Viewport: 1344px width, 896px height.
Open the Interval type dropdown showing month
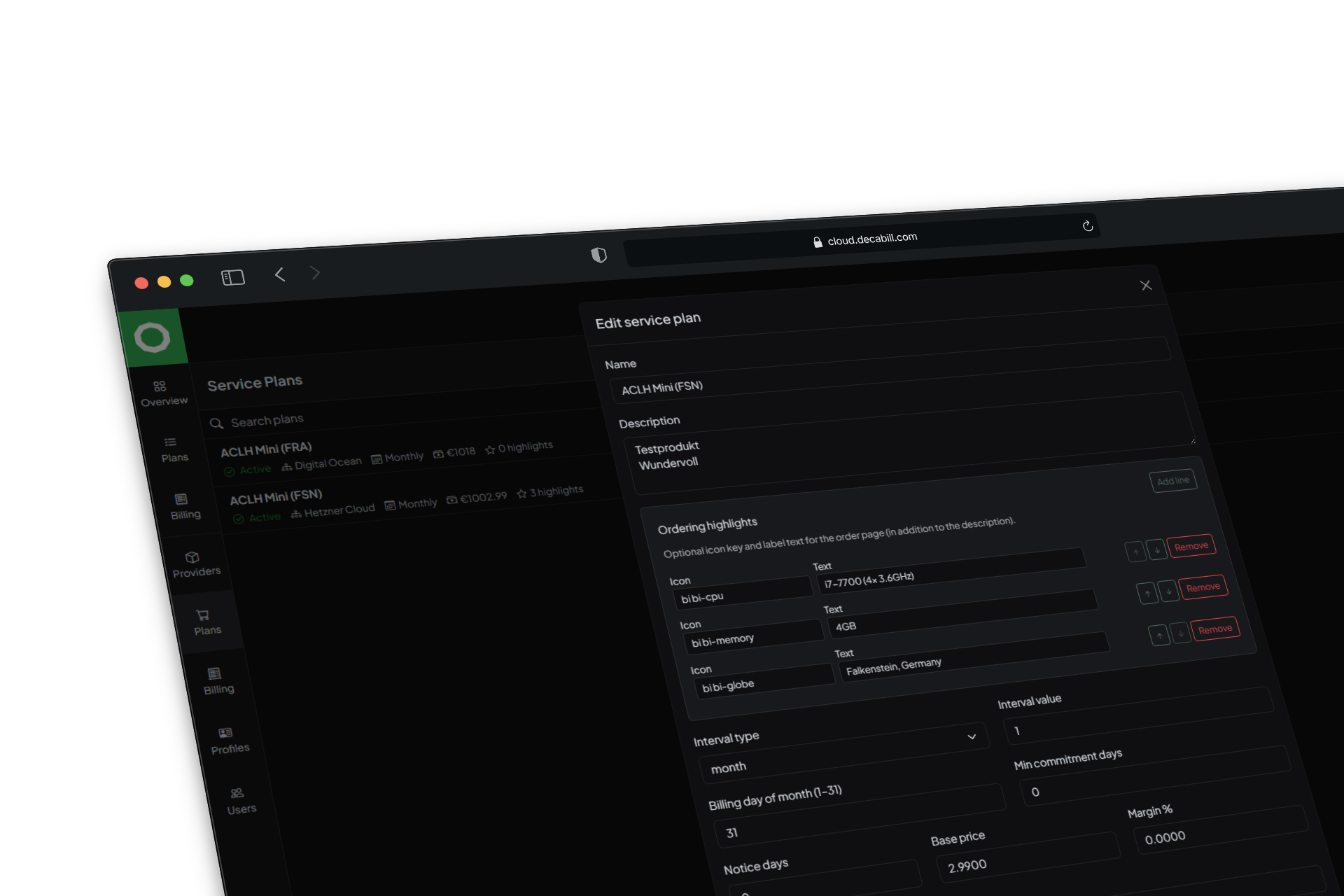pos(845,752)
